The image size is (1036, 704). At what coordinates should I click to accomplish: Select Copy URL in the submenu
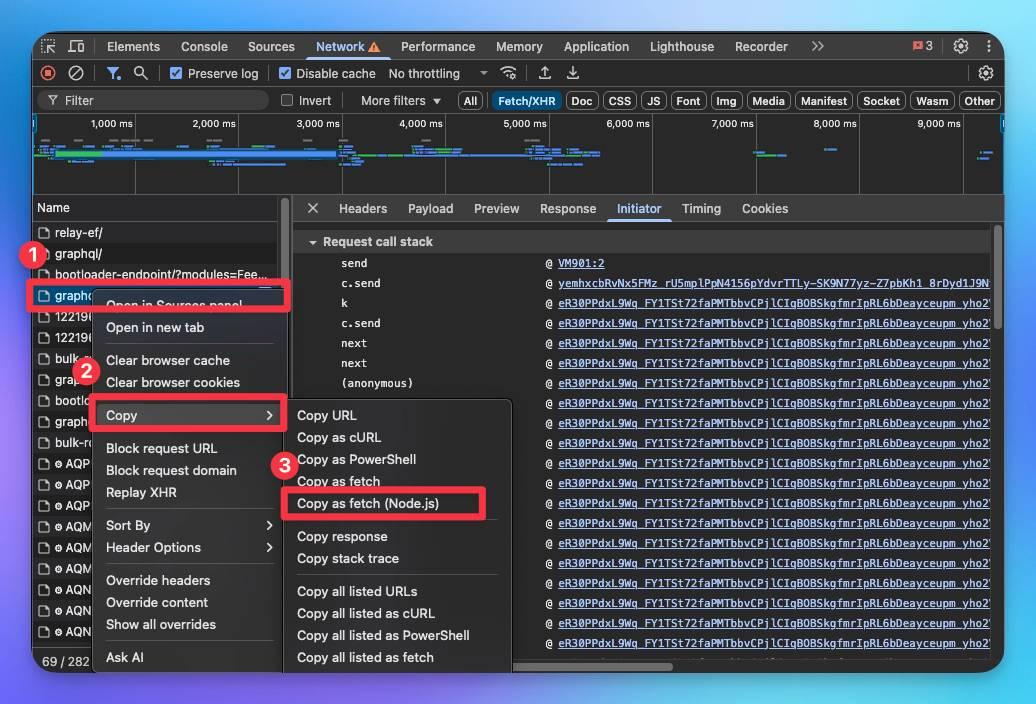pos(326,415)
